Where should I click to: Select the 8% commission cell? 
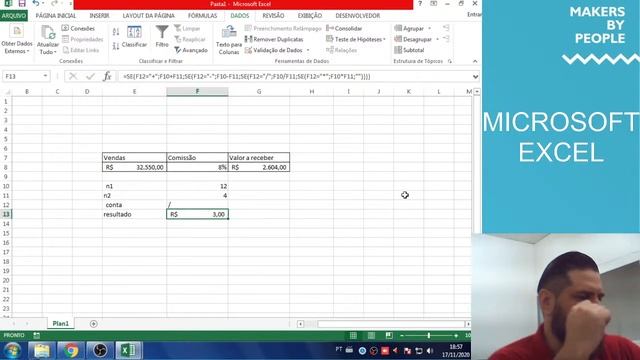197,167
